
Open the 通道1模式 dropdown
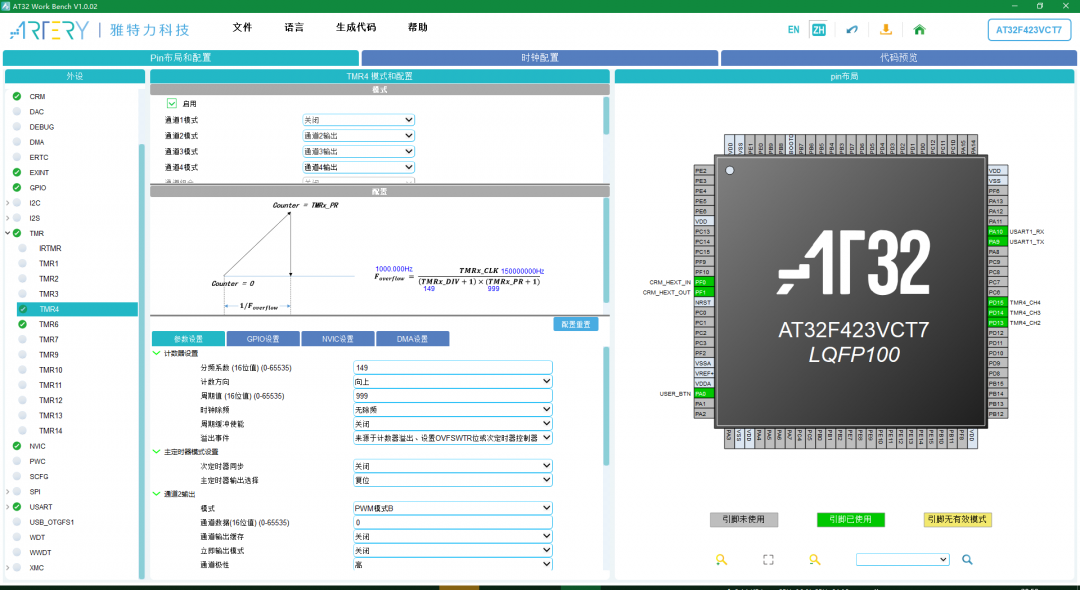(358, 120)
